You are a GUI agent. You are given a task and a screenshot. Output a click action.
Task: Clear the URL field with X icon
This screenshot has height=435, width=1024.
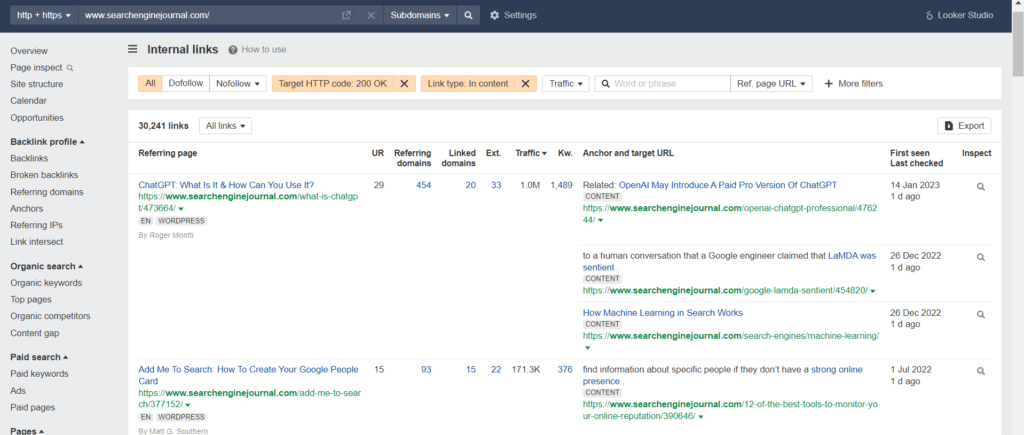coord(371,15)
